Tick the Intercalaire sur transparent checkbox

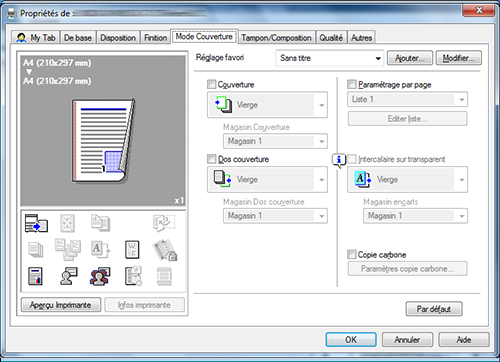(x=351, y=159)
